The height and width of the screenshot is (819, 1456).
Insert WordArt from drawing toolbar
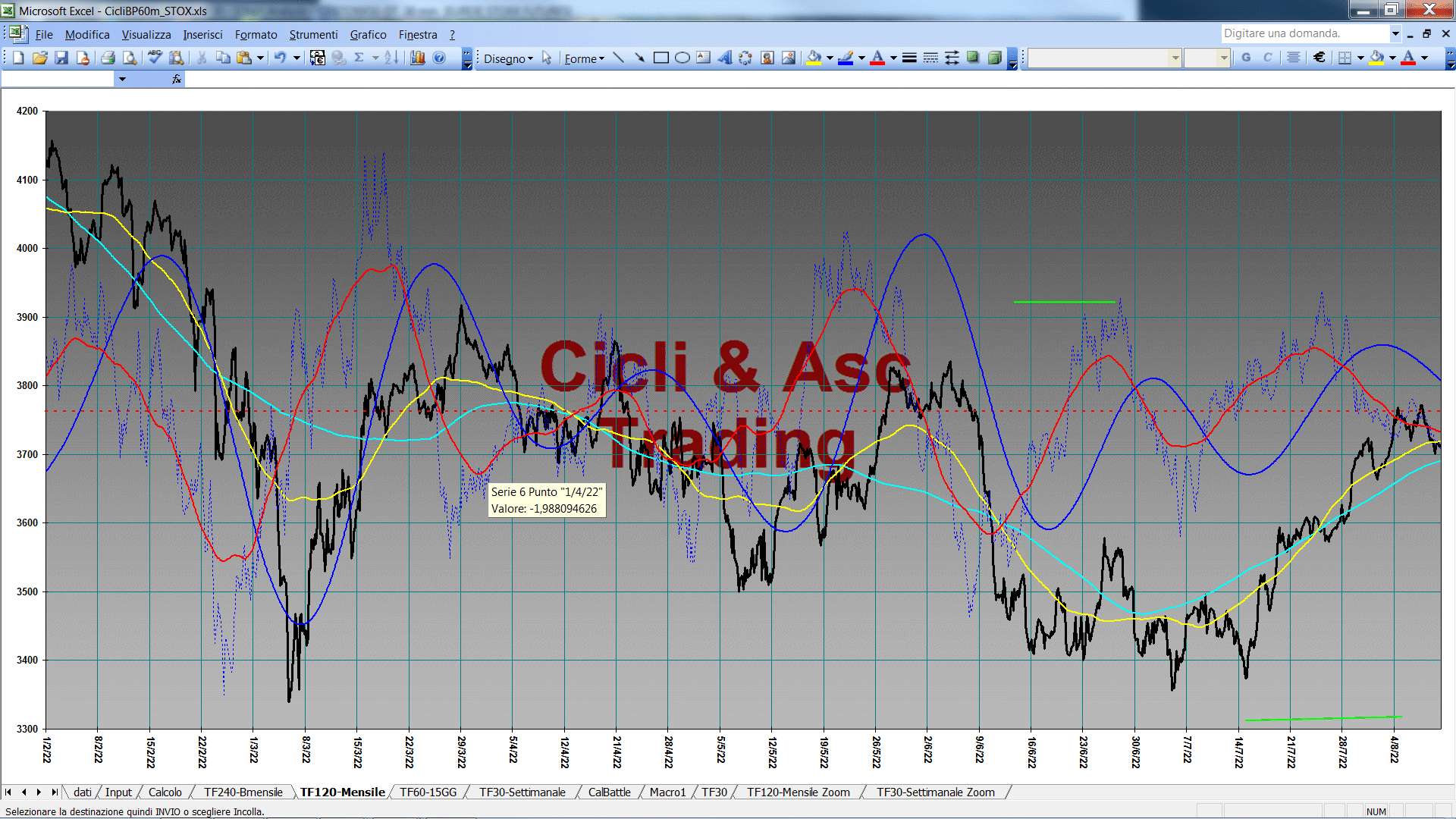pos(725,58)
